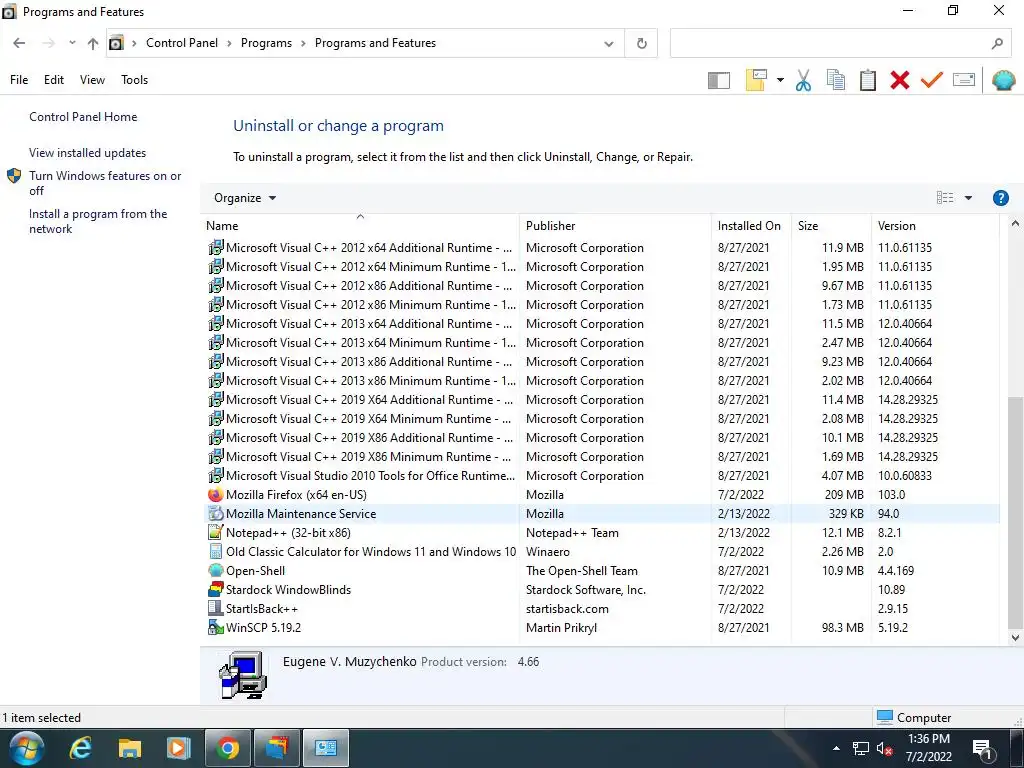
Task: Sort by the Name column header
Action: click(x=360, y=226)
